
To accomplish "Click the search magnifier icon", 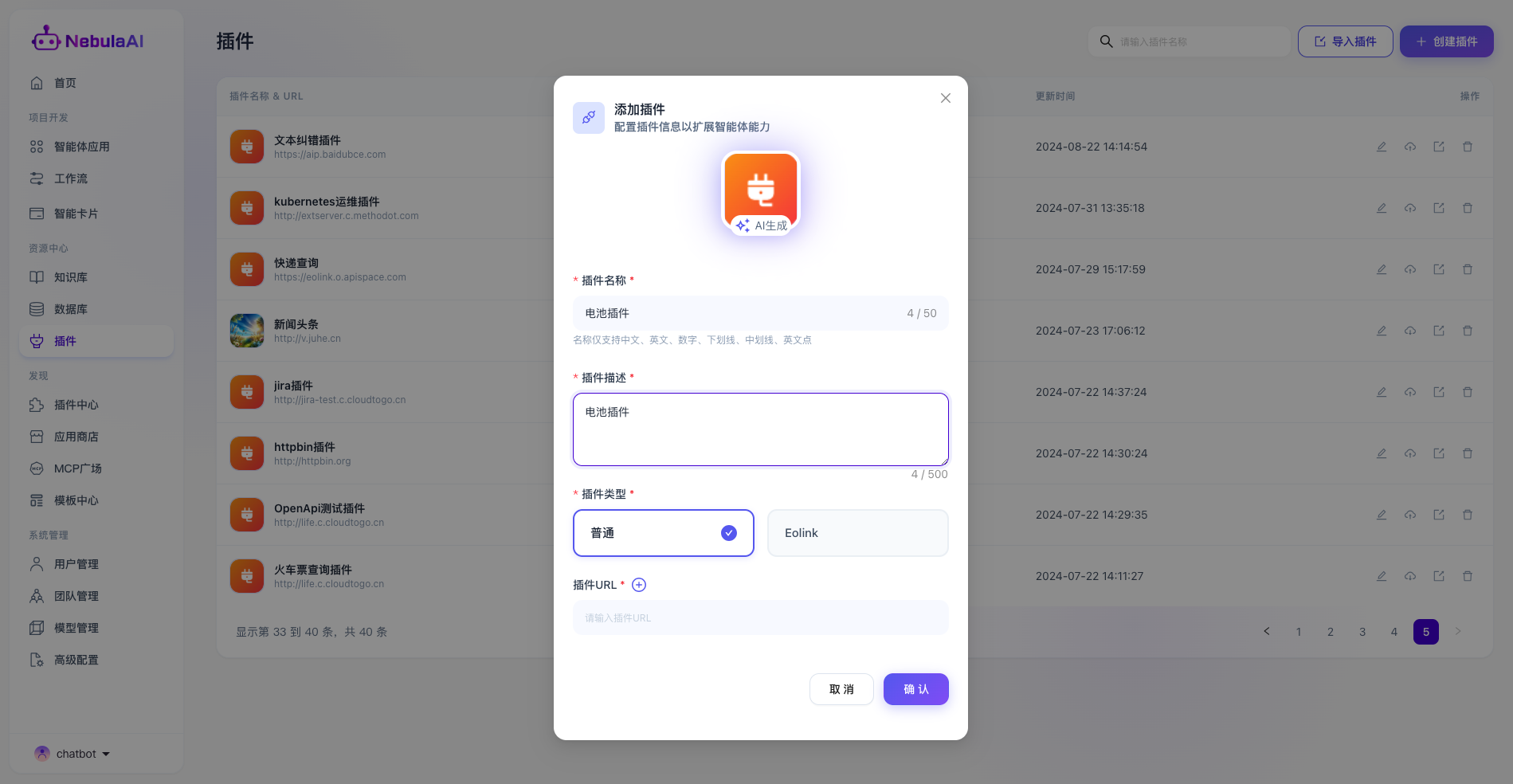I will pyautogui.click(x=1106, y=41).
